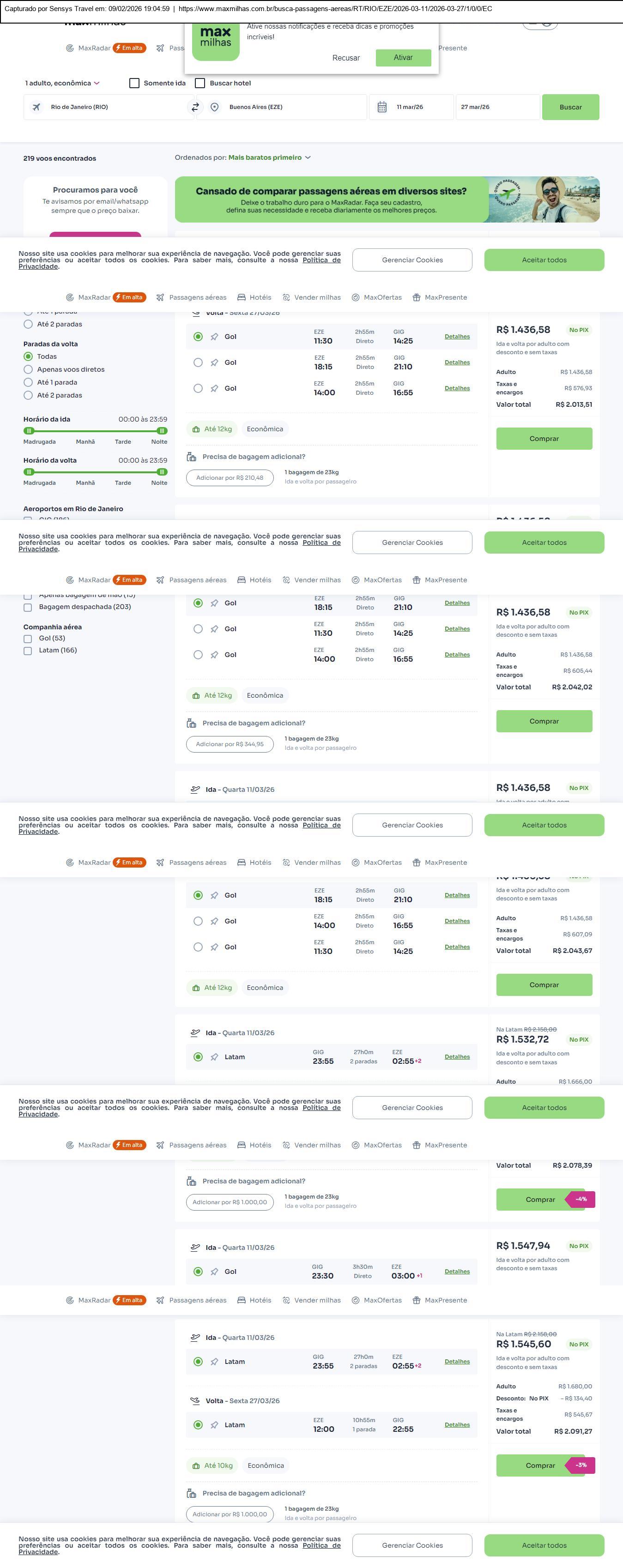Enable the 'Buscar hotel' checkbox
Image resolution: width=623 pixels, height=1568 pixels.
(200, 84)
